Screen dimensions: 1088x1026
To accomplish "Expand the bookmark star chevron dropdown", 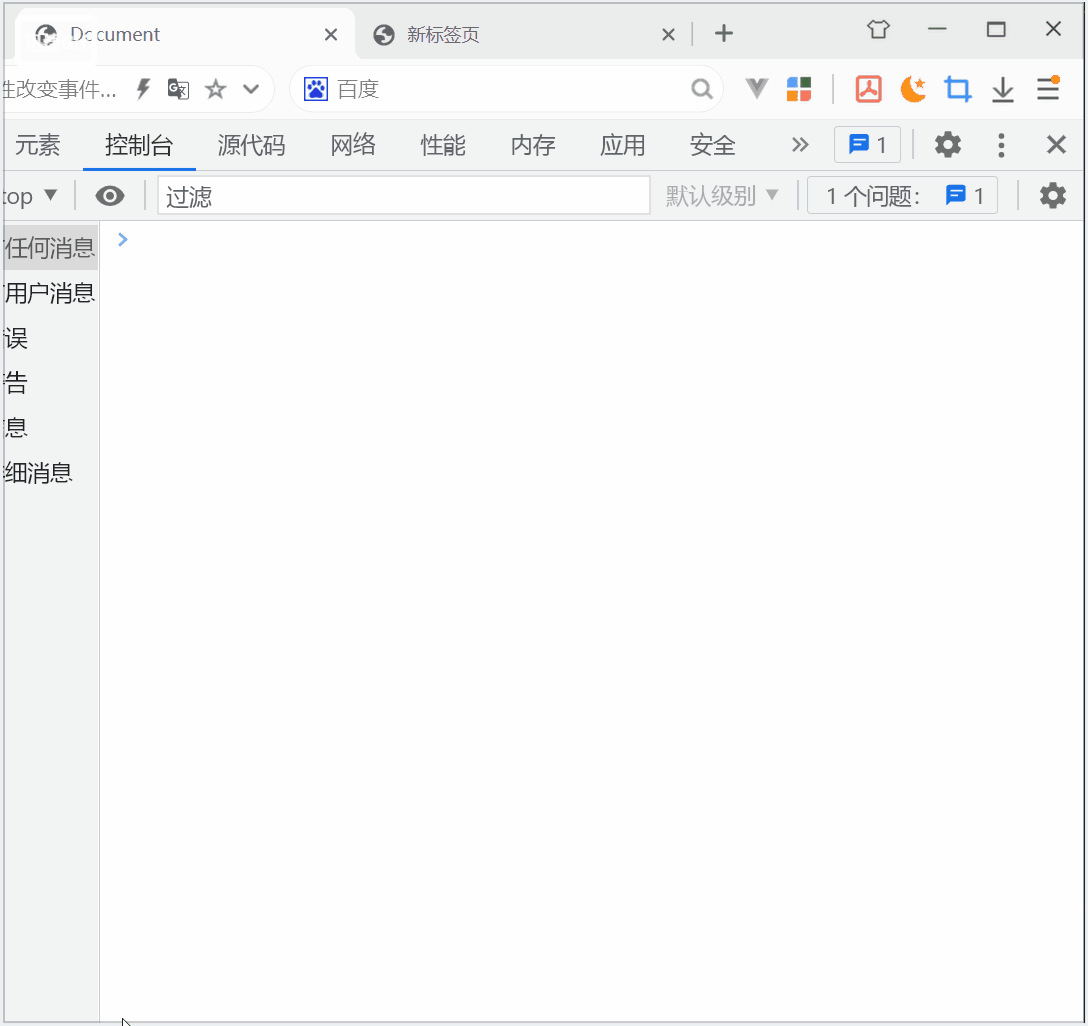I will pyautogui.click(x=250, y=89).
